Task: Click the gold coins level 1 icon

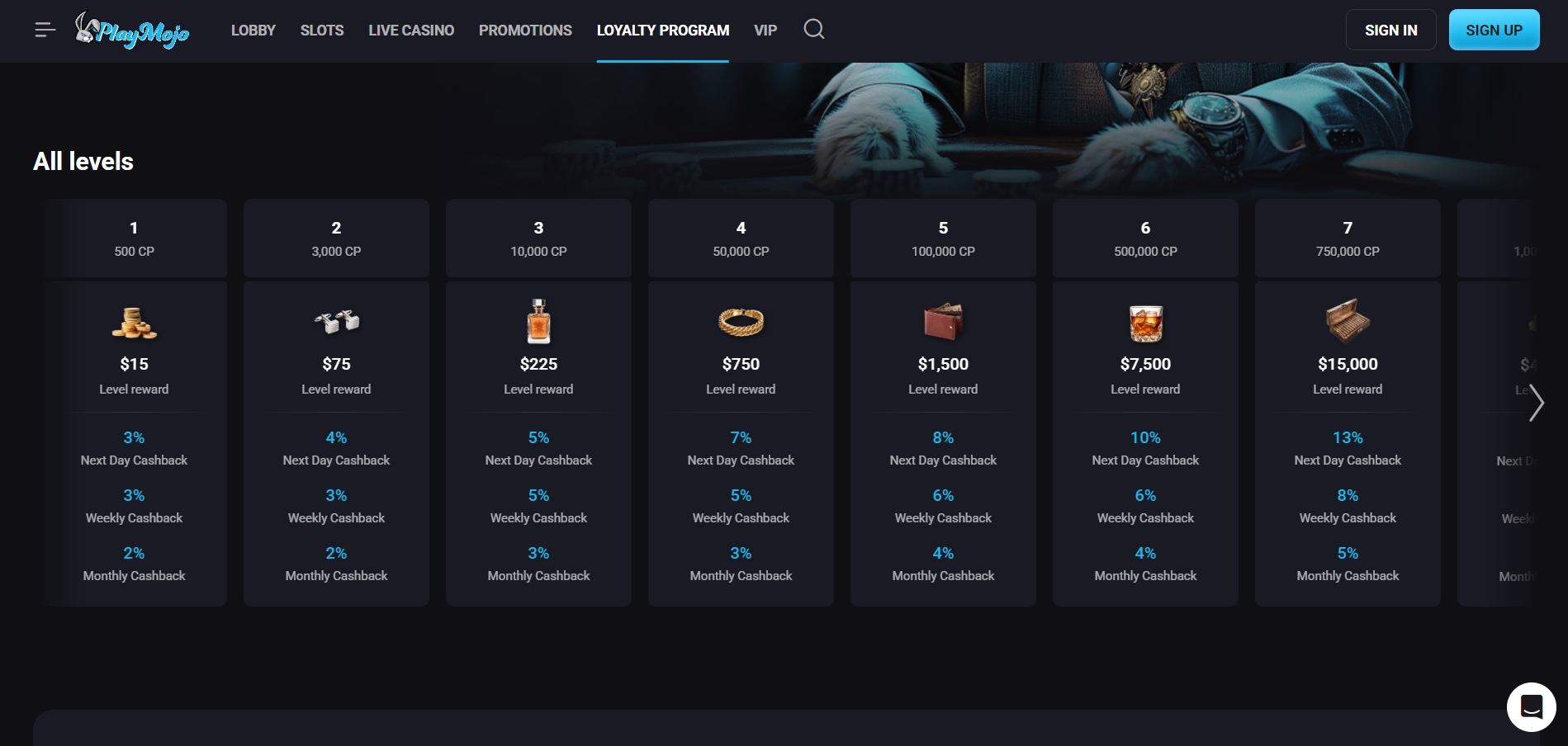Action: point(134,323)
